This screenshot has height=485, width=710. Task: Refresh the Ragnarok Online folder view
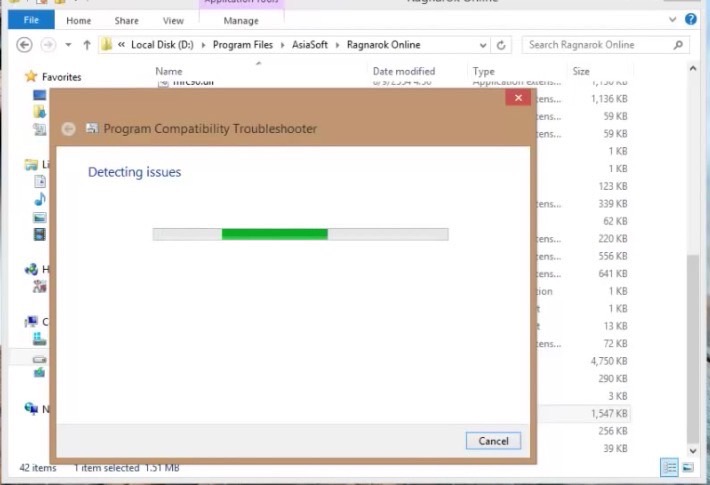[501, 45]
